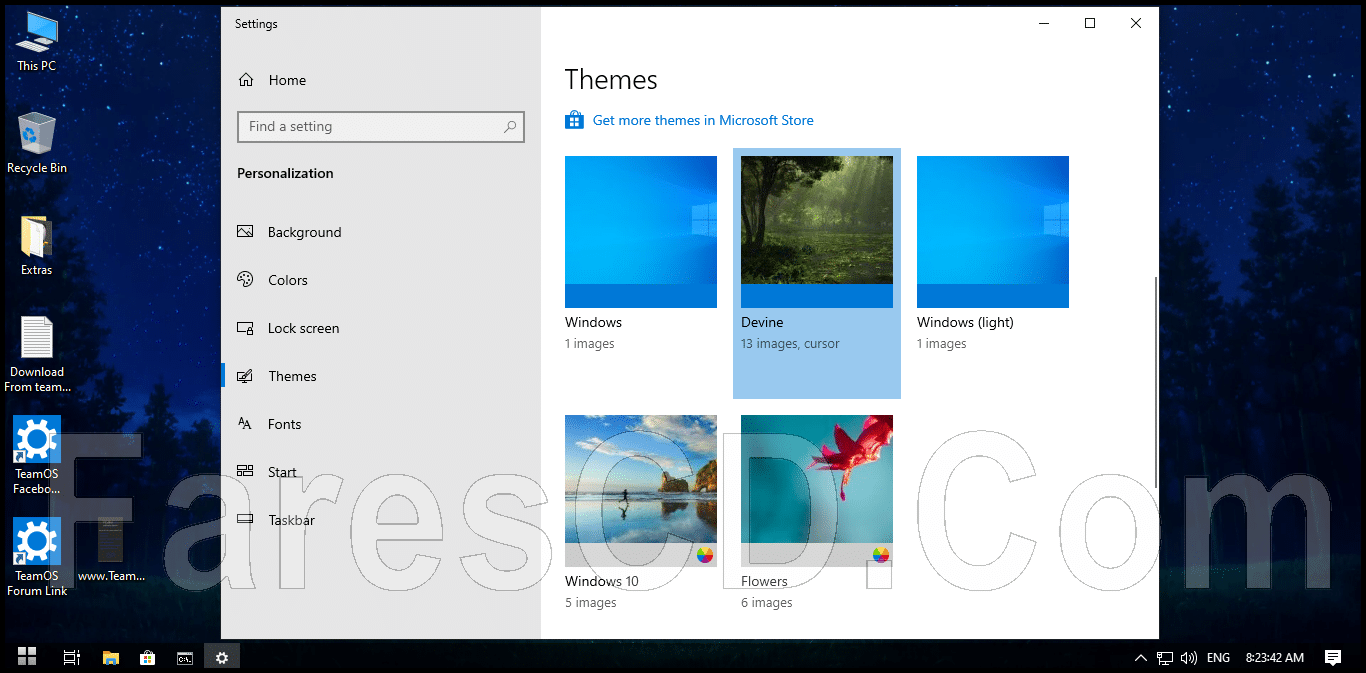Open Microsoft Store from the taskbar

(x=148, y=657)
